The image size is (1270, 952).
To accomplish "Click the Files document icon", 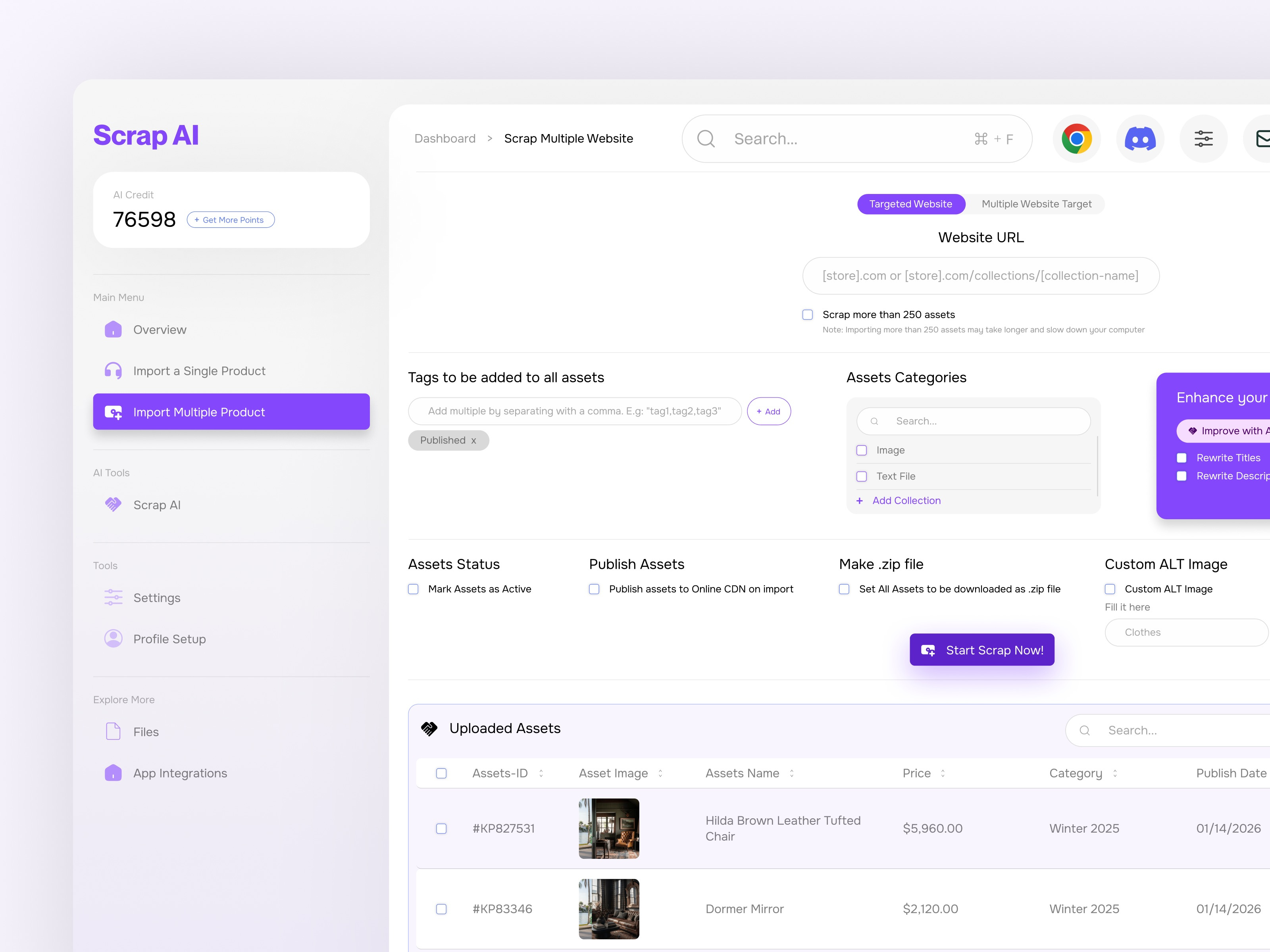I will pos(113,731).
